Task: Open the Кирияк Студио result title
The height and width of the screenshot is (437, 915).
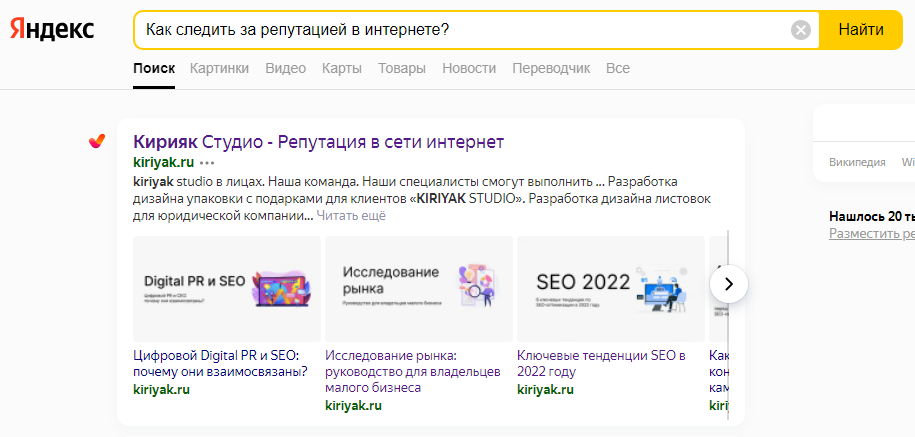Action: (x=319, y=142)
